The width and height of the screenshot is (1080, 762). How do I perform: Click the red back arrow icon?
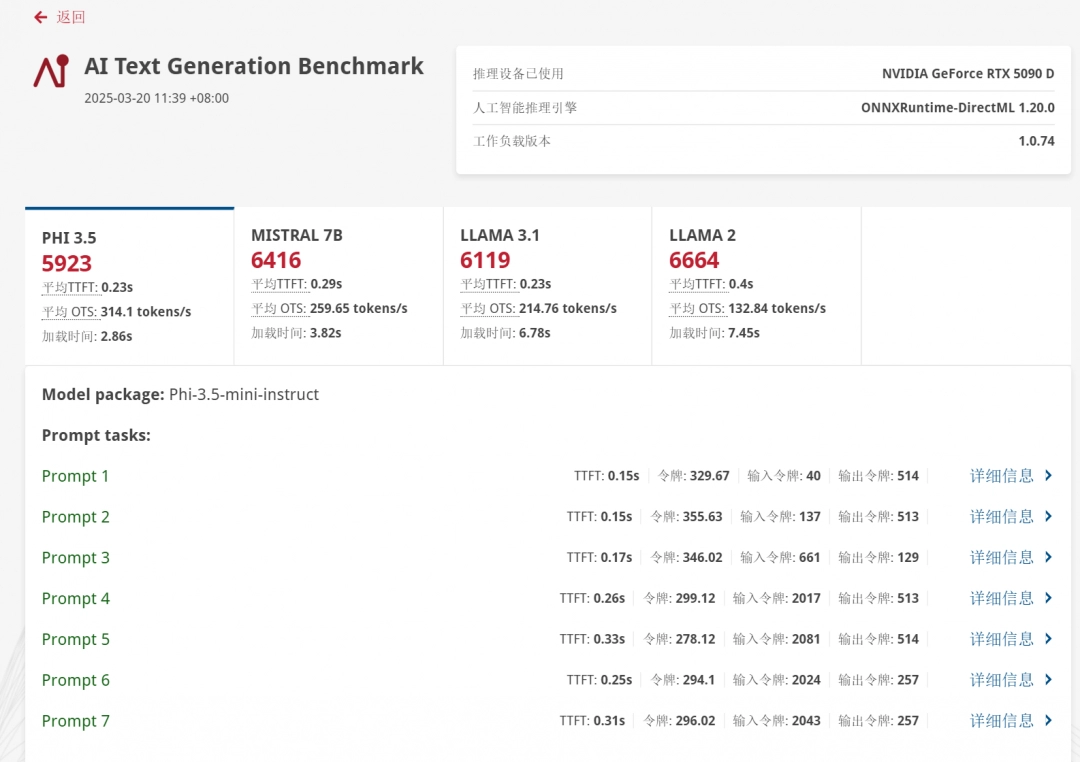click(38, 17)
